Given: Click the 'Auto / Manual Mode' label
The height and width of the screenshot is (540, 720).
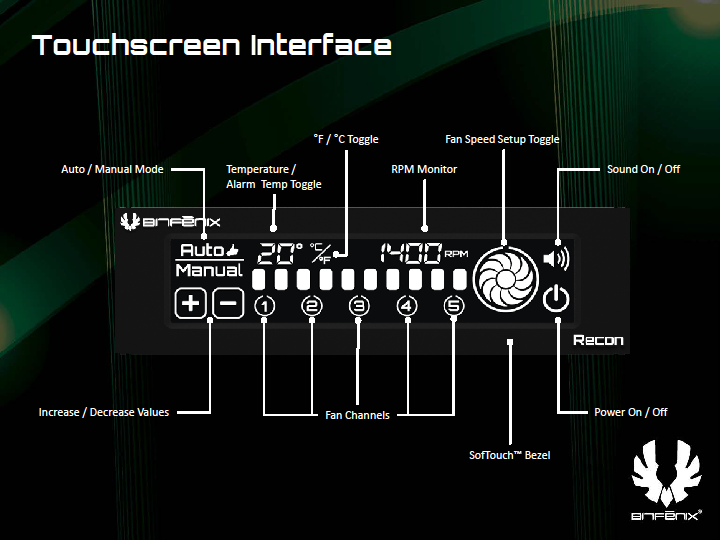Looking at the screenshot, I should pos(112,169).
